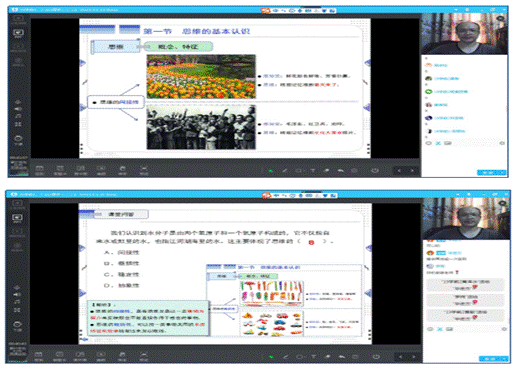The width and height of the screenshot is (521, 370).
Task: Select the text T tool in the quiz-slide window
Action: point(314,357)
